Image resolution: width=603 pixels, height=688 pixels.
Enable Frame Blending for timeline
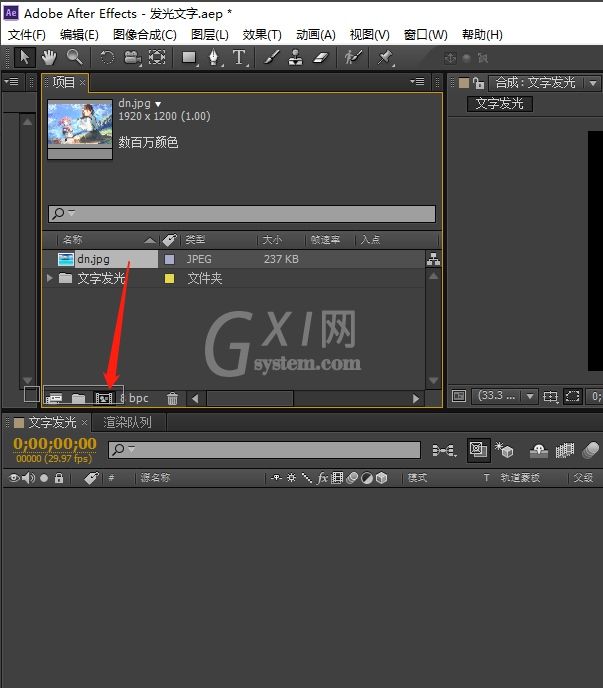click(x=565, y=451)
